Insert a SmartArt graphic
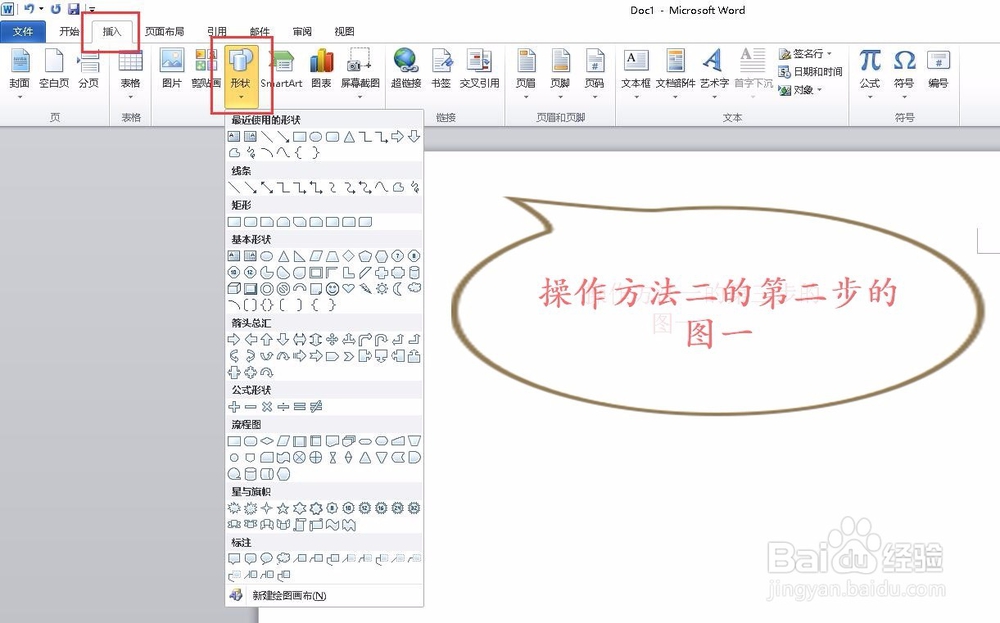 coord(282,71)
